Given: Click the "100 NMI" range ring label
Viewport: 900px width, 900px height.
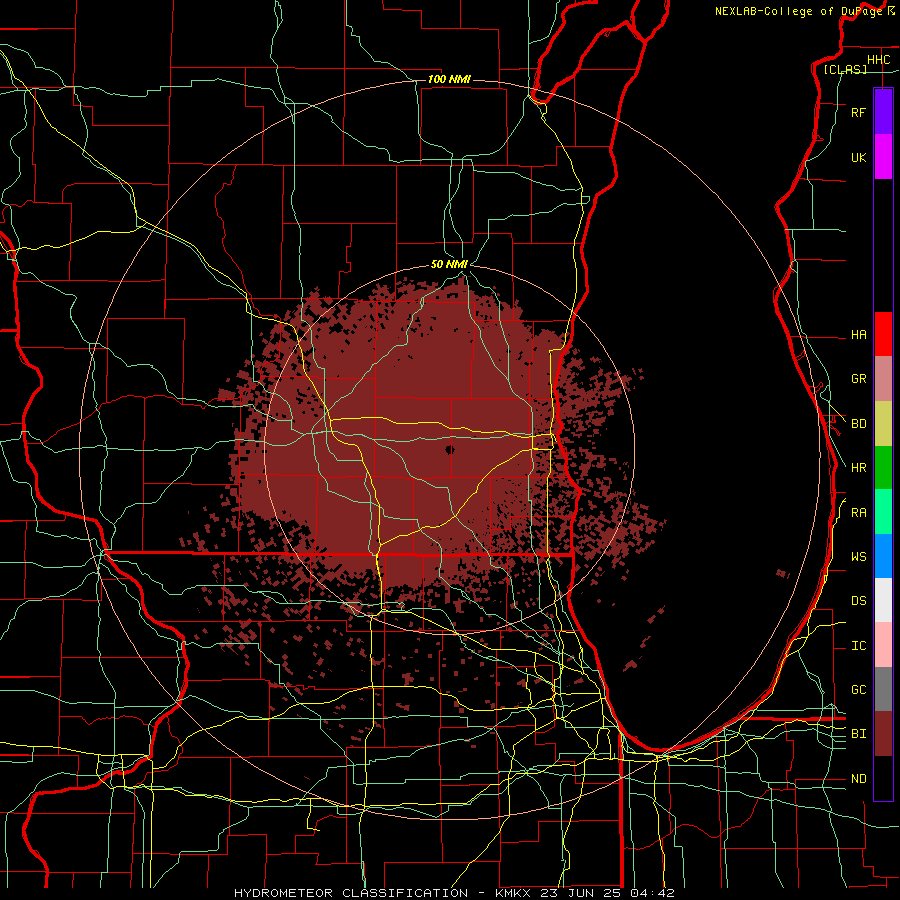Looking at the screenshot, I should tap(449, 79).
